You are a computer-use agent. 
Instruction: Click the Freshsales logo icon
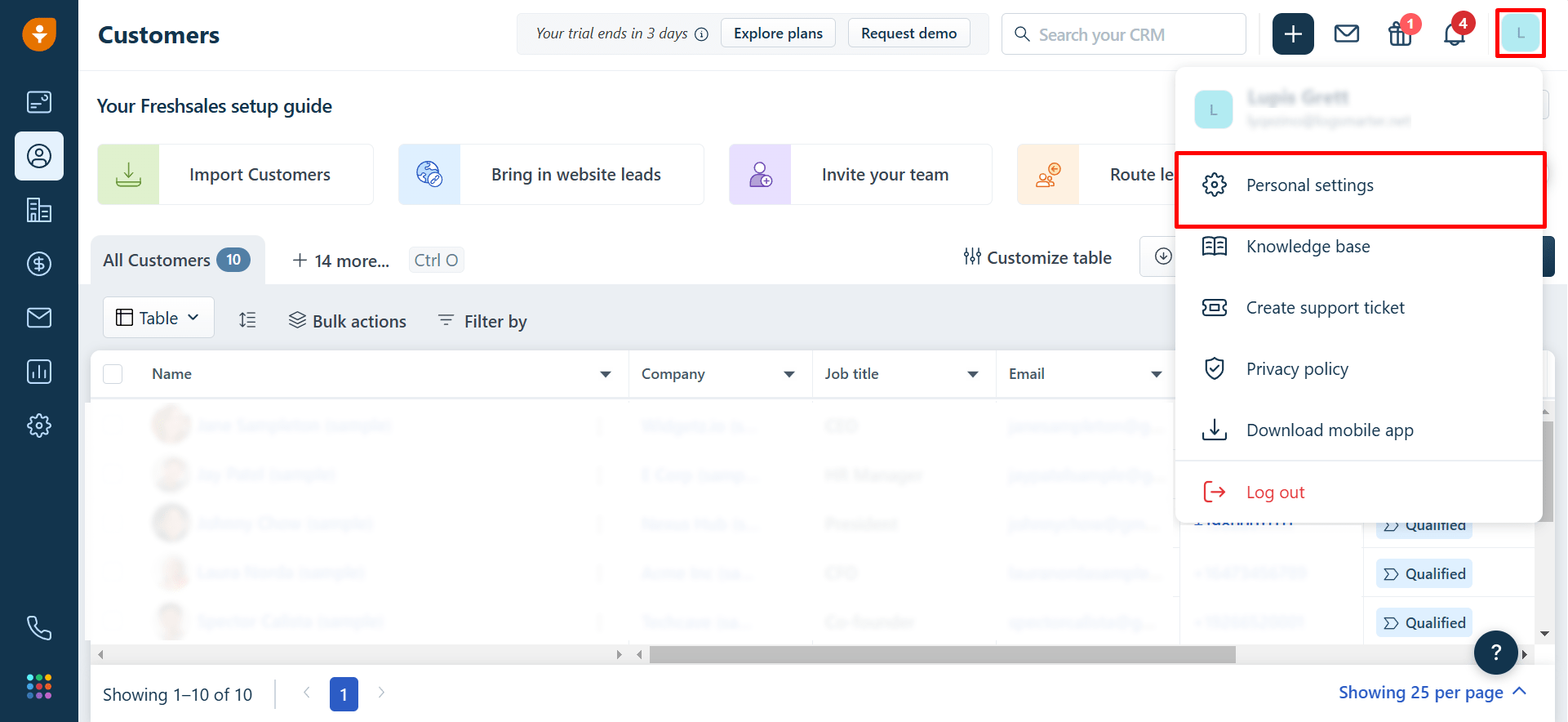tap(39, 34)
